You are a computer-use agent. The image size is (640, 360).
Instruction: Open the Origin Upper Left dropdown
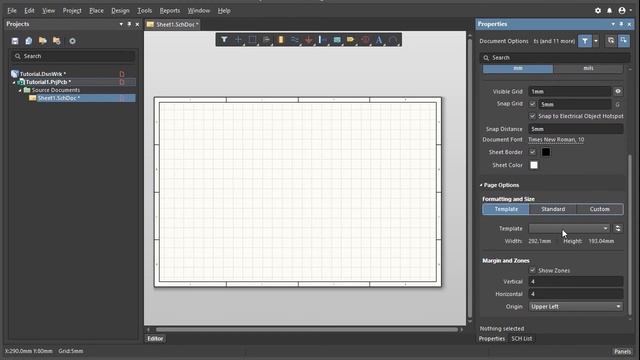pos(576,307)
